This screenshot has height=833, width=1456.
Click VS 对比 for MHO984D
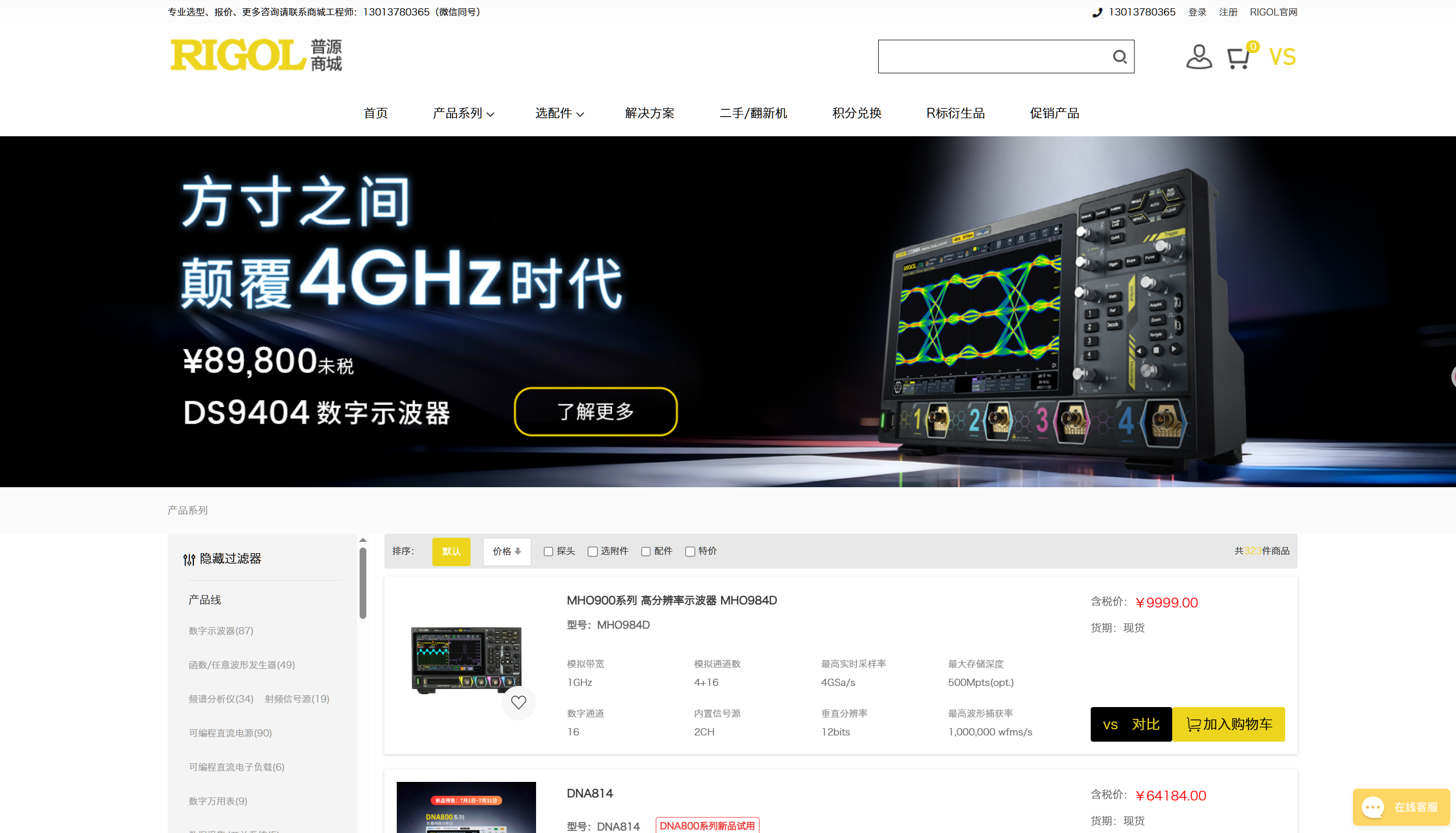pos(1131,724)
